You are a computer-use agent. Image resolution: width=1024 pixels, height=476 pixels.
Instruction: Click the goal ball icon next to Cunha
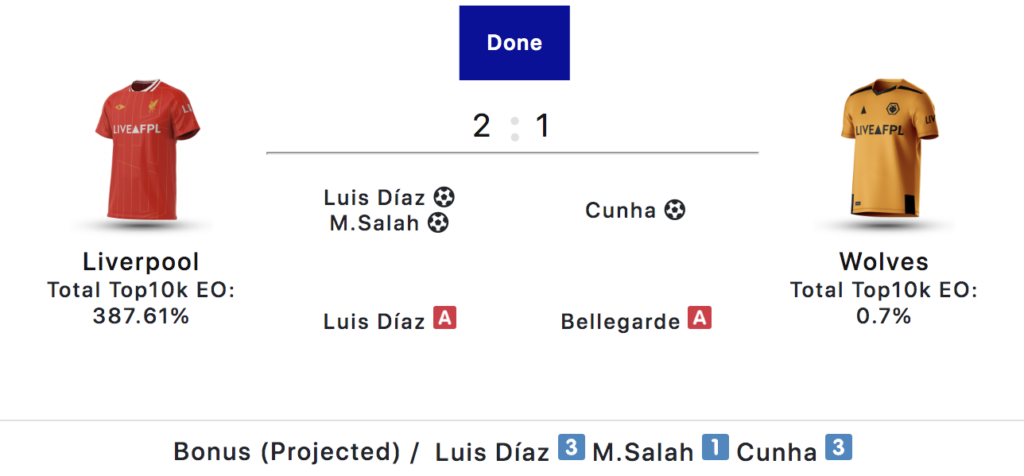675,210
